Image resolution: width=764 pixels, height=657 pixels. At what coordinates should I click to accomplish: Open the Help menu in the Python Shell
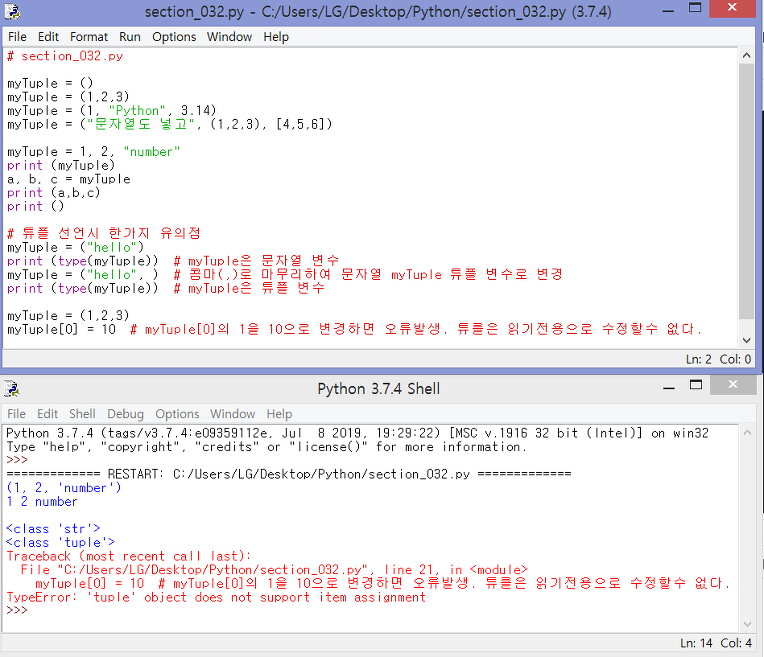pos(279,414)
